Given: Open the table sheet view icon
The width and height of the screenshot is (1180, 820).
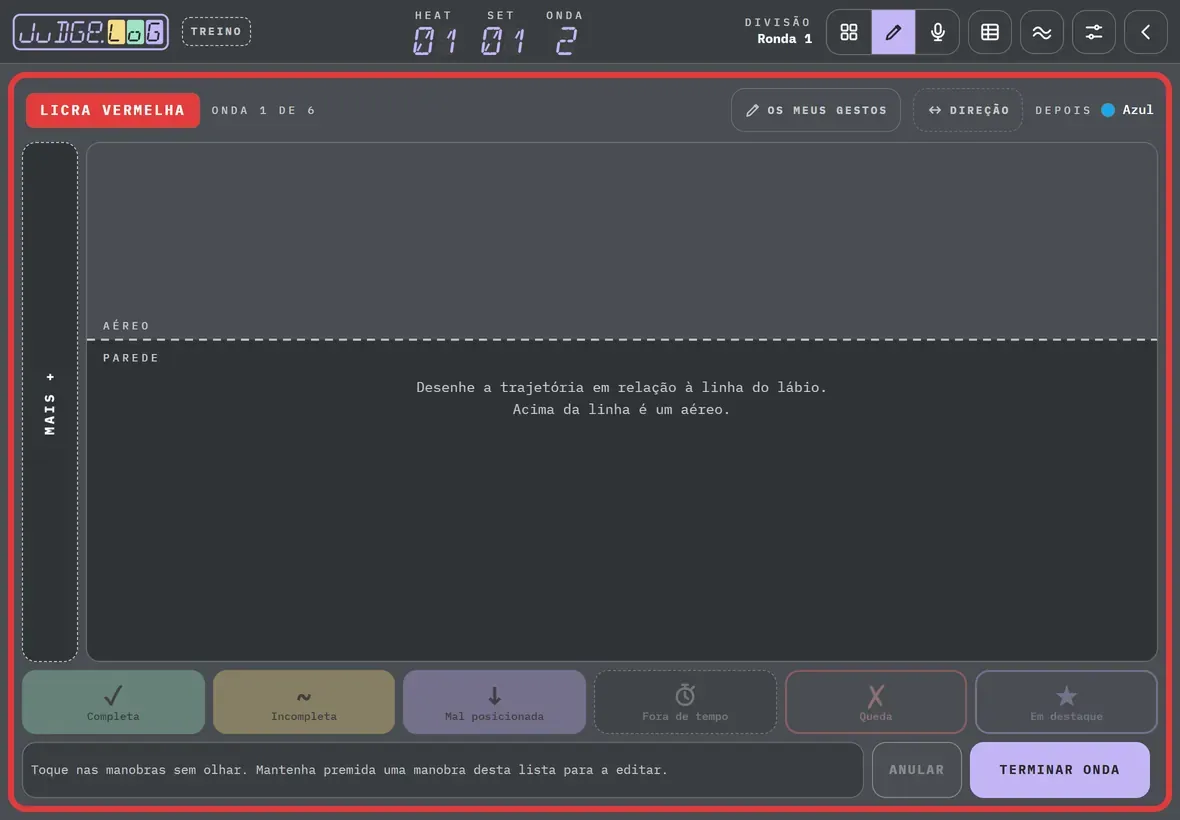Looking at the screenshot, I should coord(990,32).
